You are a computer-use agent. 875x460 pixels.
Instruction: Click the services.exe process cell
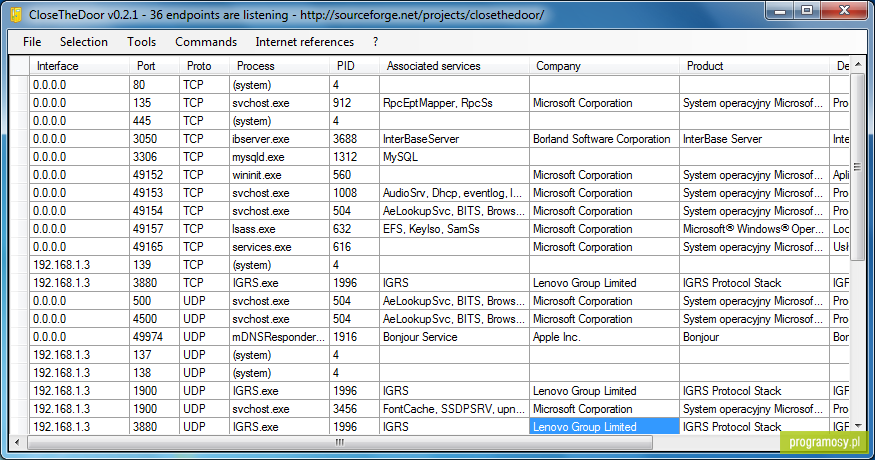280,247
